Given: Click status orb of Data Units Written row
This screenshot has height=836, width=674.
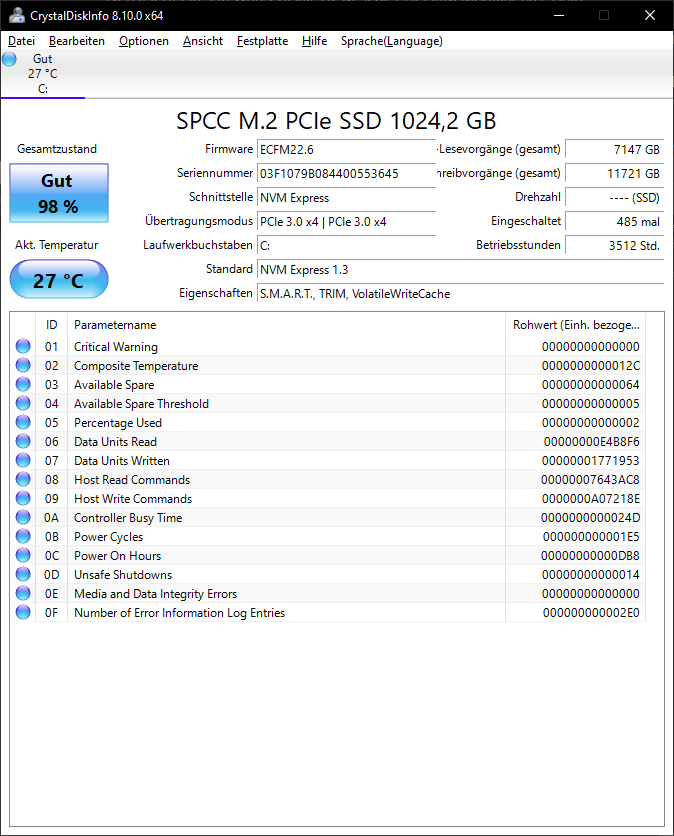Looking at the screenshot, I should click(x=23, y=460).
